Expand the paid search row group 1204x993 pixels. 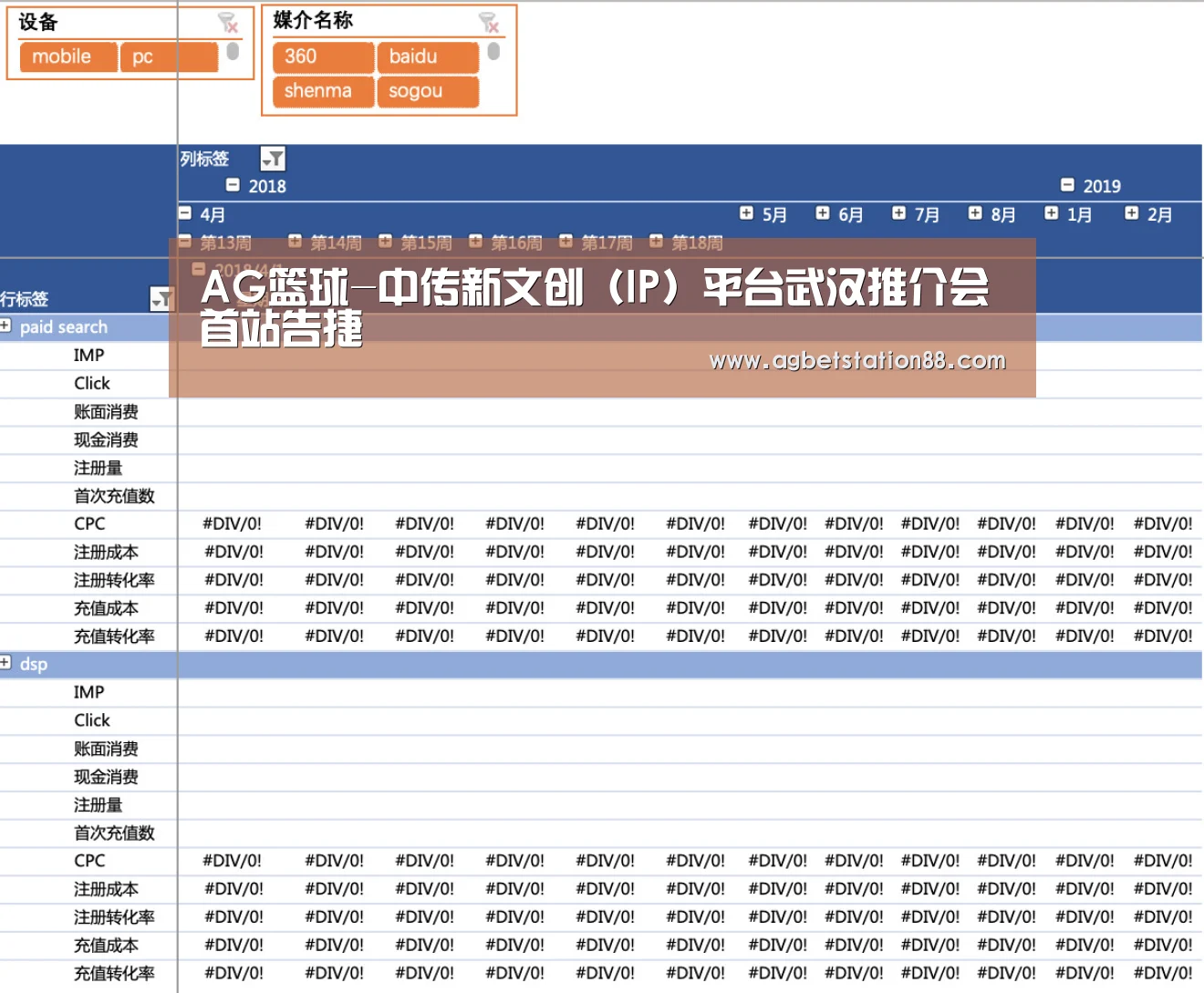pos(5,326)
